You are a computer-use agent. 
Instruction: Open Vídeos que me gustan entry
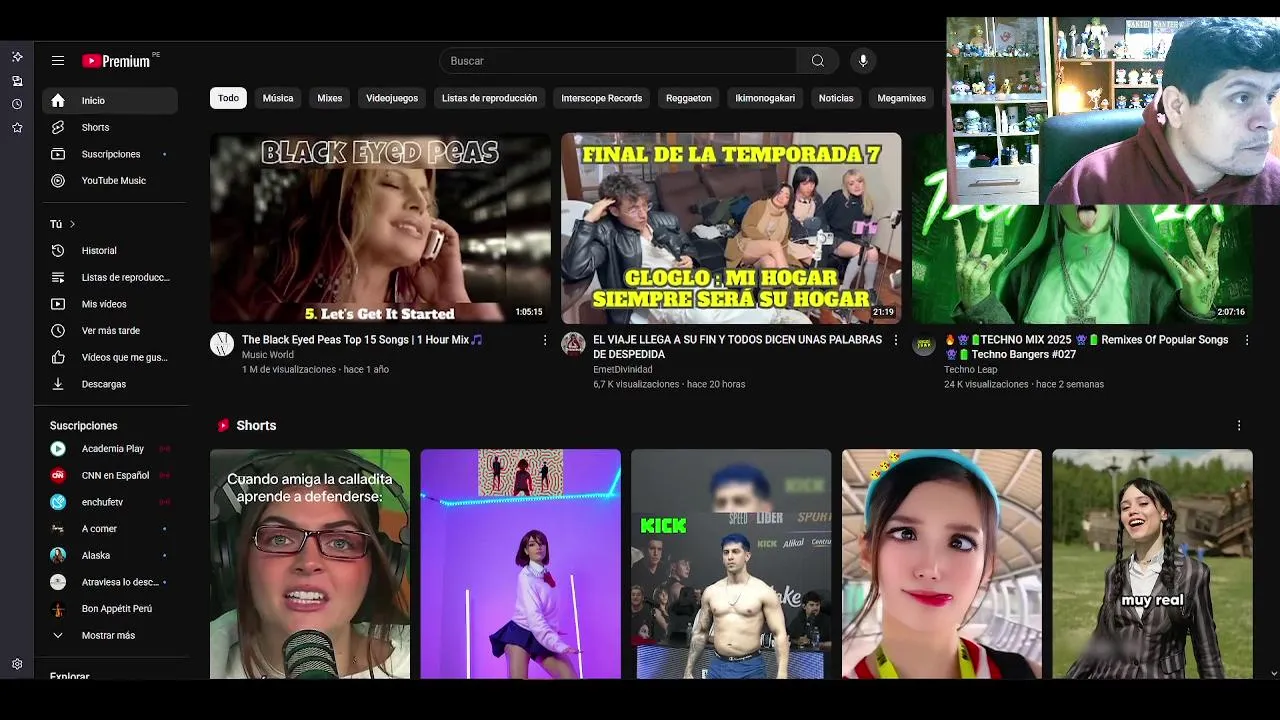point(110,357)
